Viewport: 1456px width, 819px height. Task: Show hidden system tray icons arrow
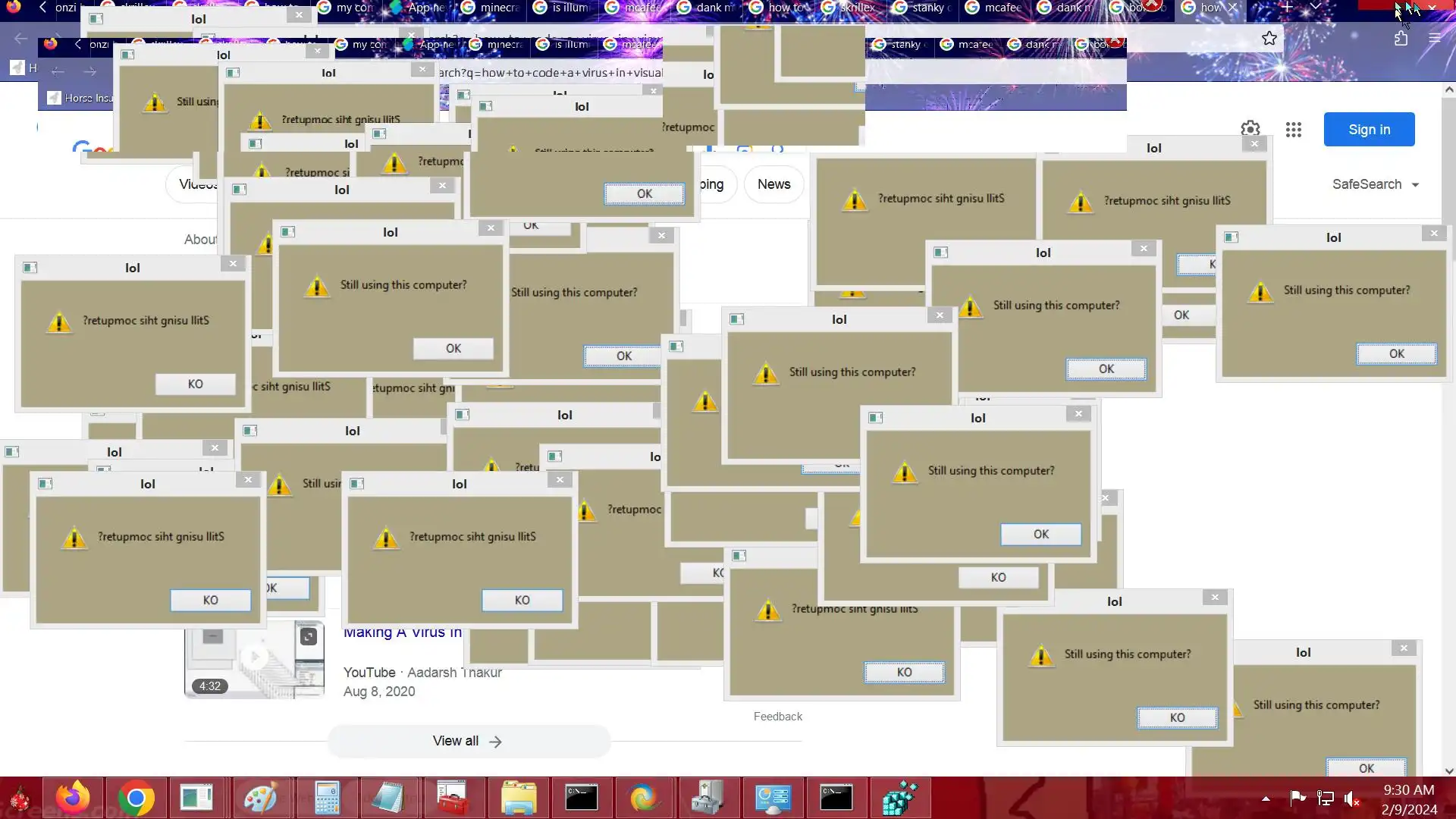coord(1266,798)
